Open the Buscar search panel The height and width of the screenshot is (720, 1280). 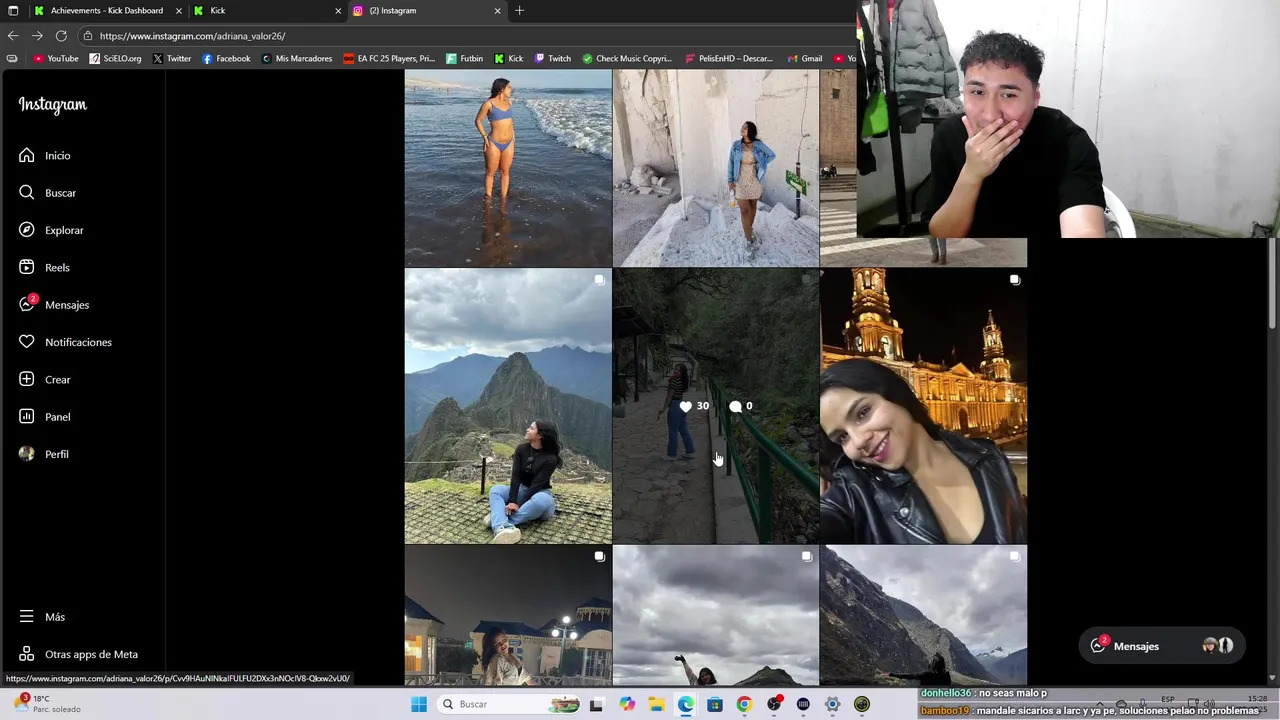[x=47, y=193]
